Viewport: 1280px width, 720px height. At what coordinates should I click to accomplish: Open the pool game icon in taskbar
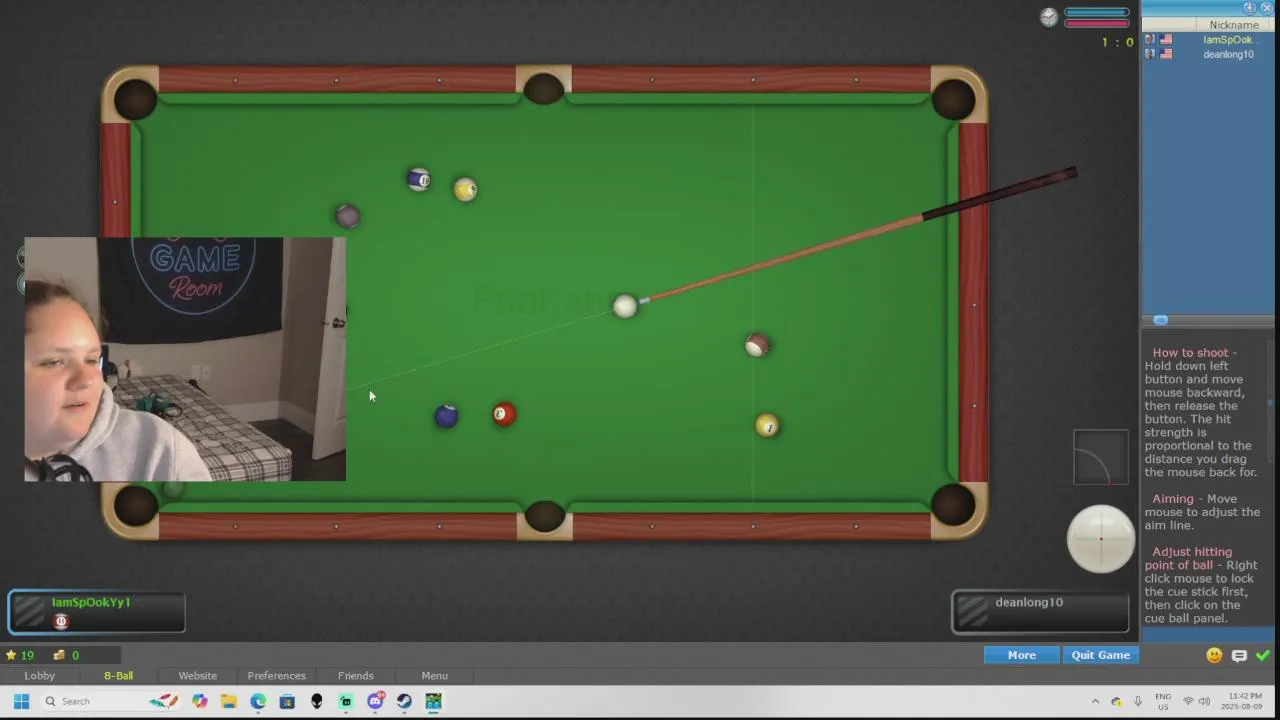coord(433,701)
